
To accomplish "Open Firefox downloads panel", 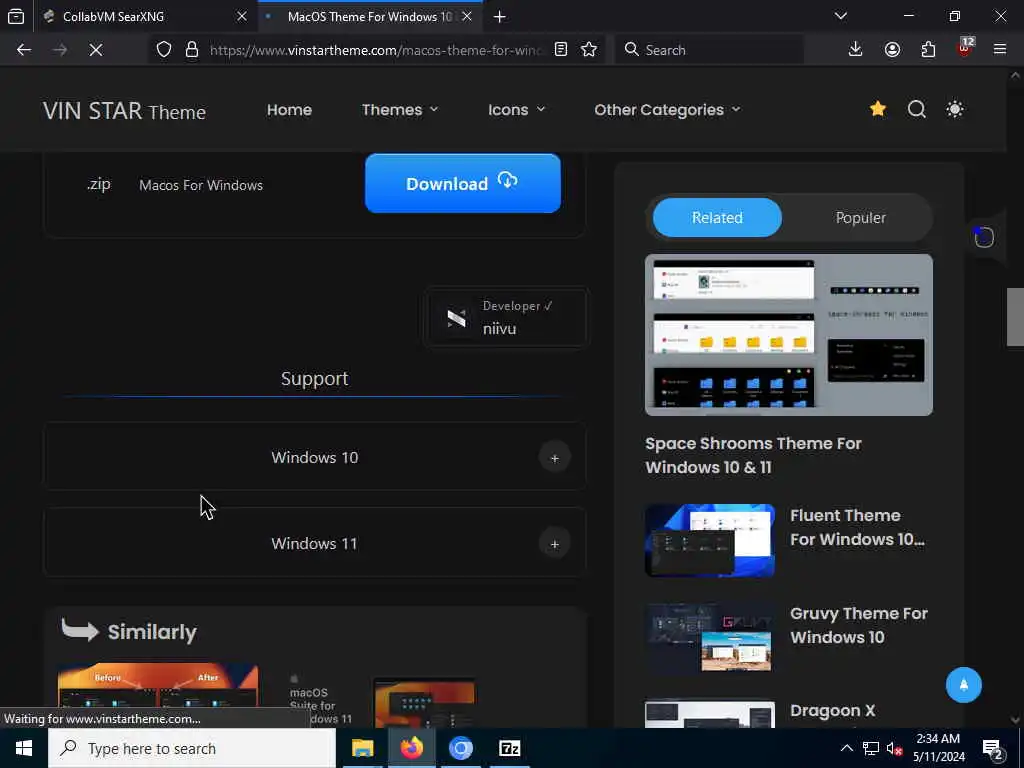I will click(856, 50).
